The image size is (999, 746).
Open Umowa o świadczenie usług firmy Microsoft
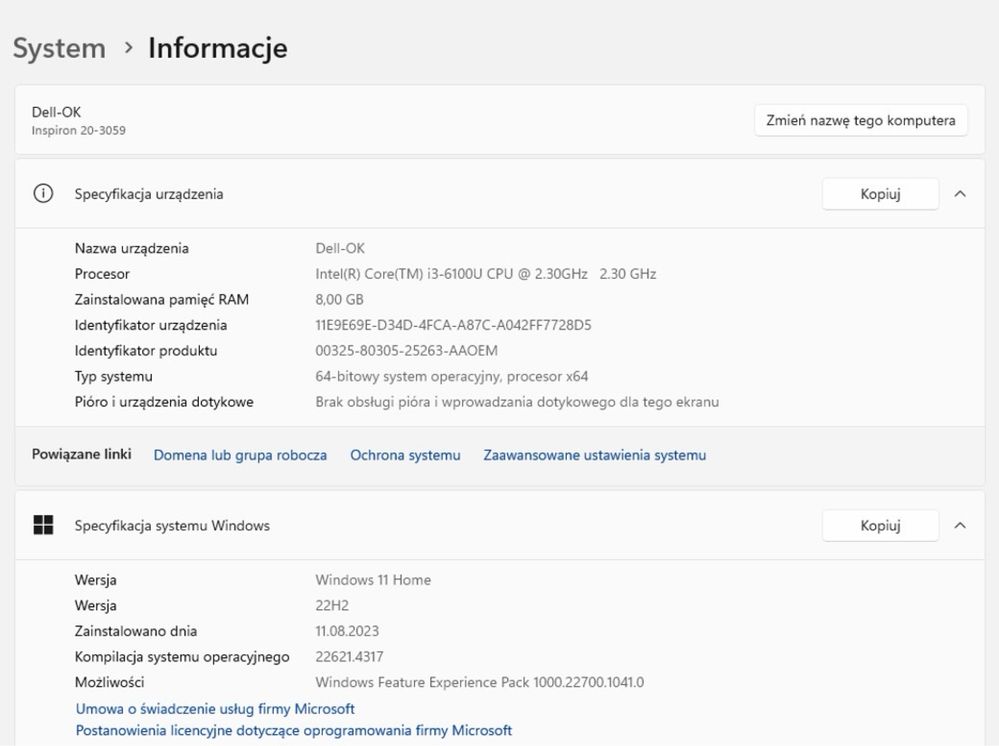(x=215, y=708)
